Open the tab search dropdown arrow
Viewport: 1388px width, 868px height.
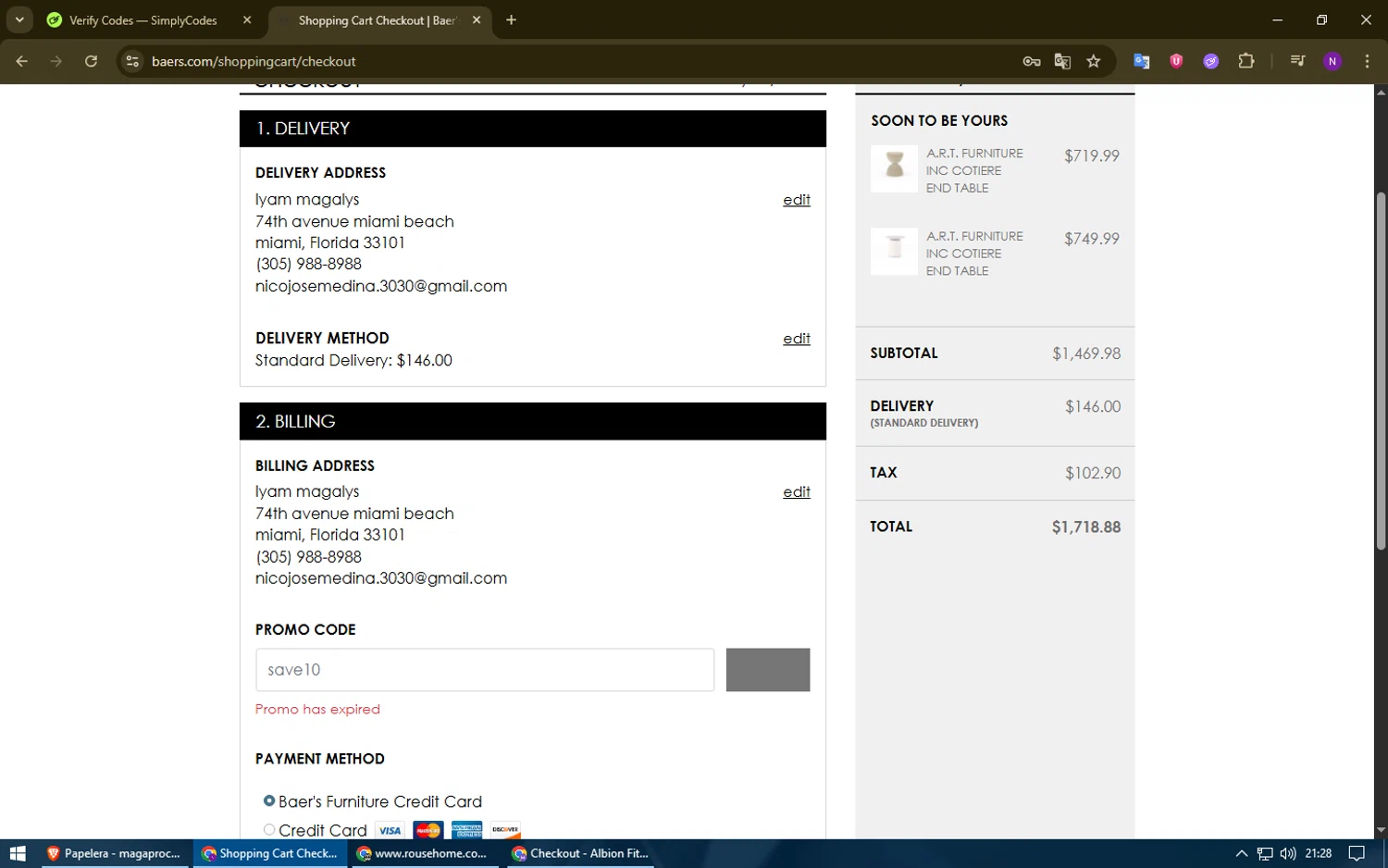coord(19,19)
